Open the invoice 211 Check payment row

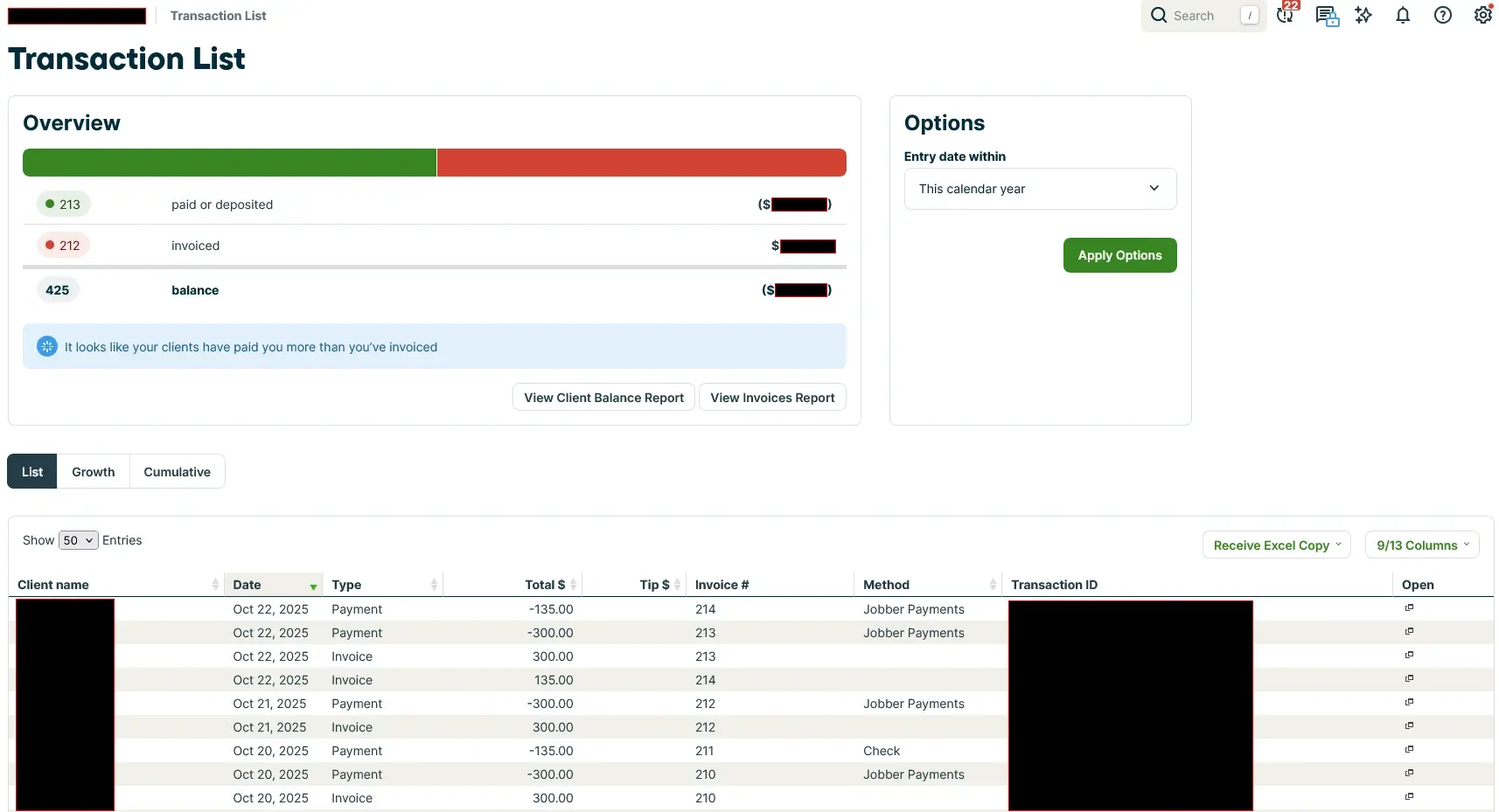click(1409, 750)
